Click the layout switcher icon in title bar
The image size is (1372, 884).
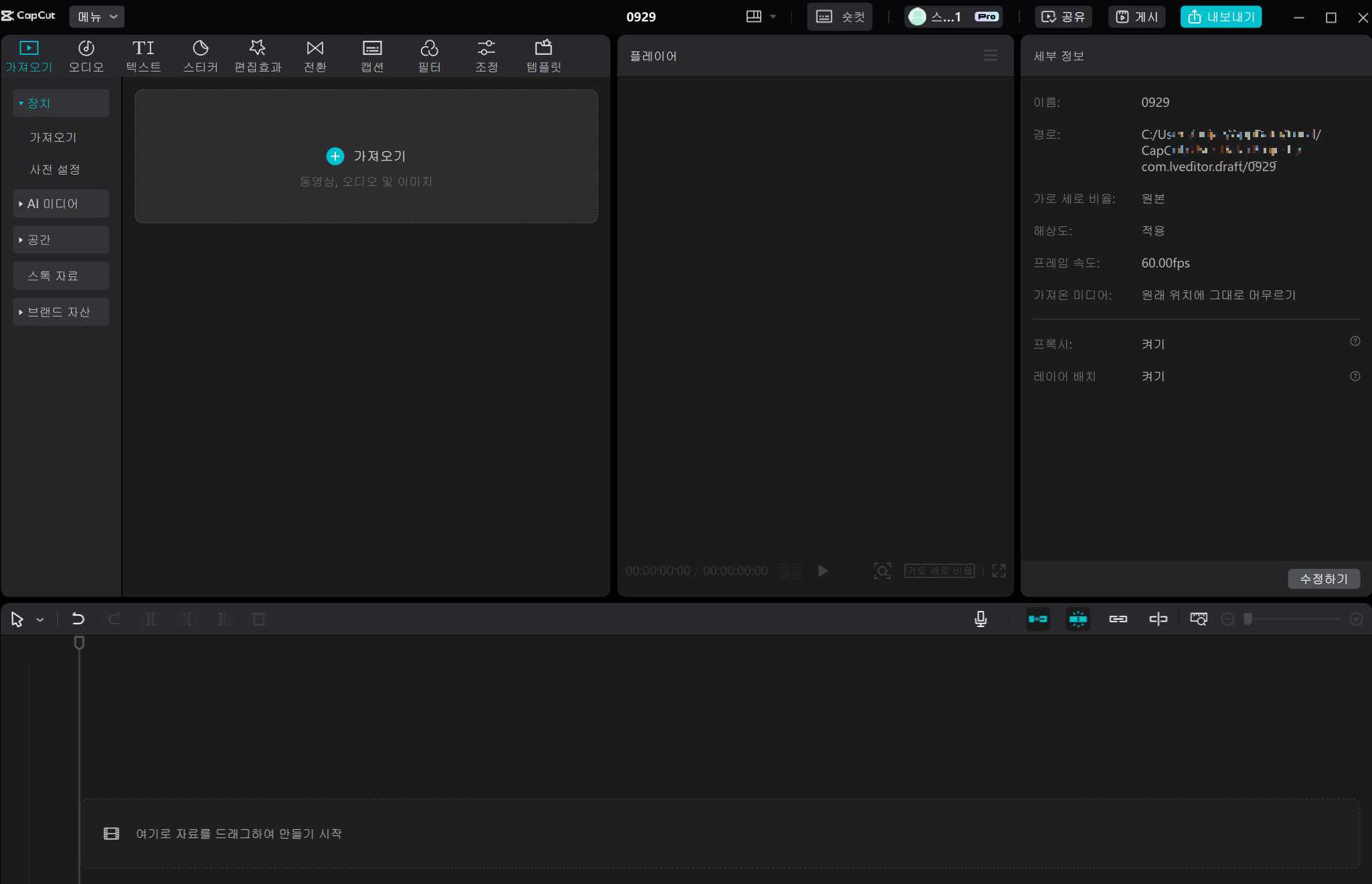pyautogui.click(x=754, y=17)
